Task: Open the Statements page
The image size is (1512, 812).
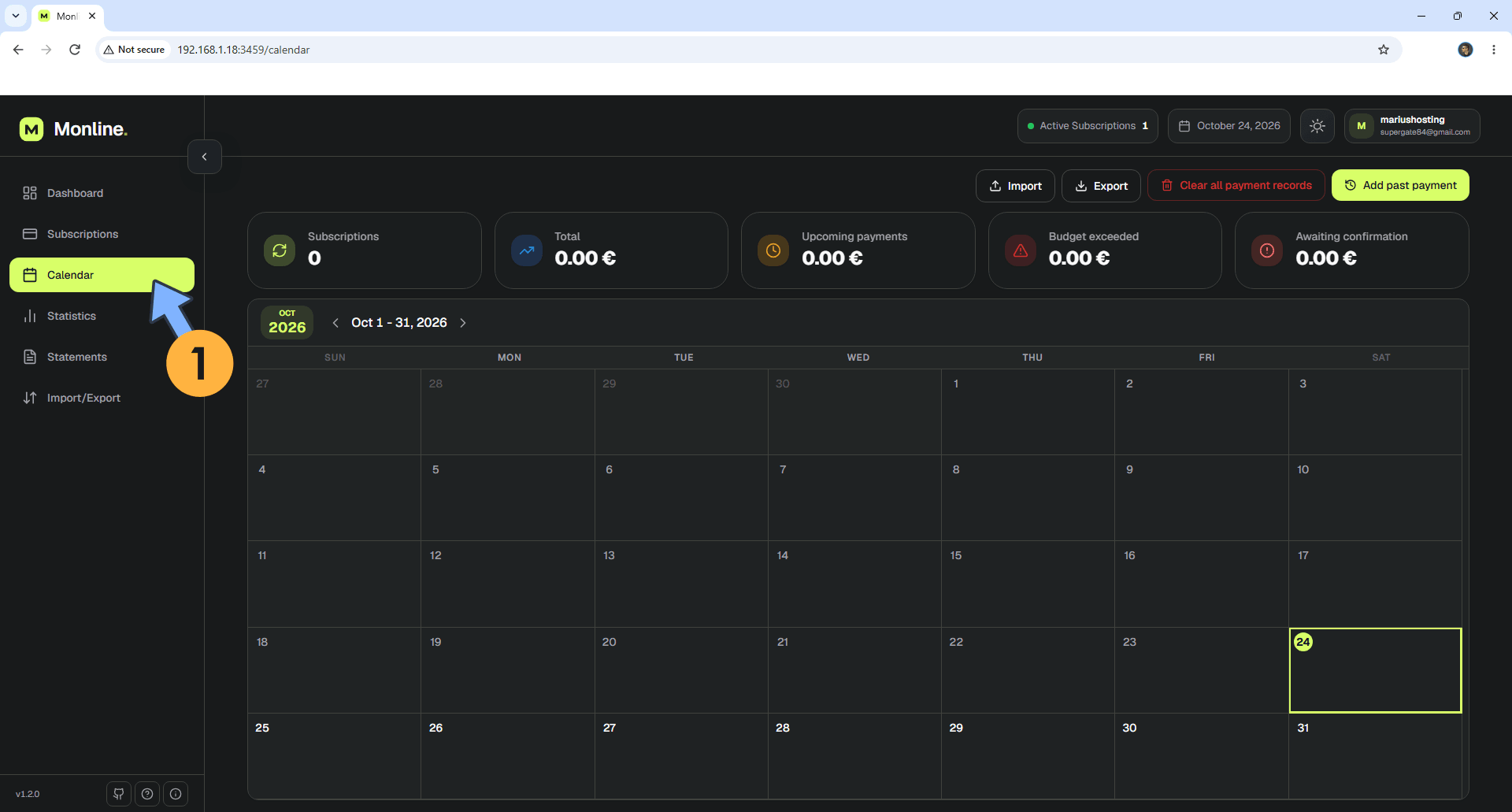Action: point(102,357)
